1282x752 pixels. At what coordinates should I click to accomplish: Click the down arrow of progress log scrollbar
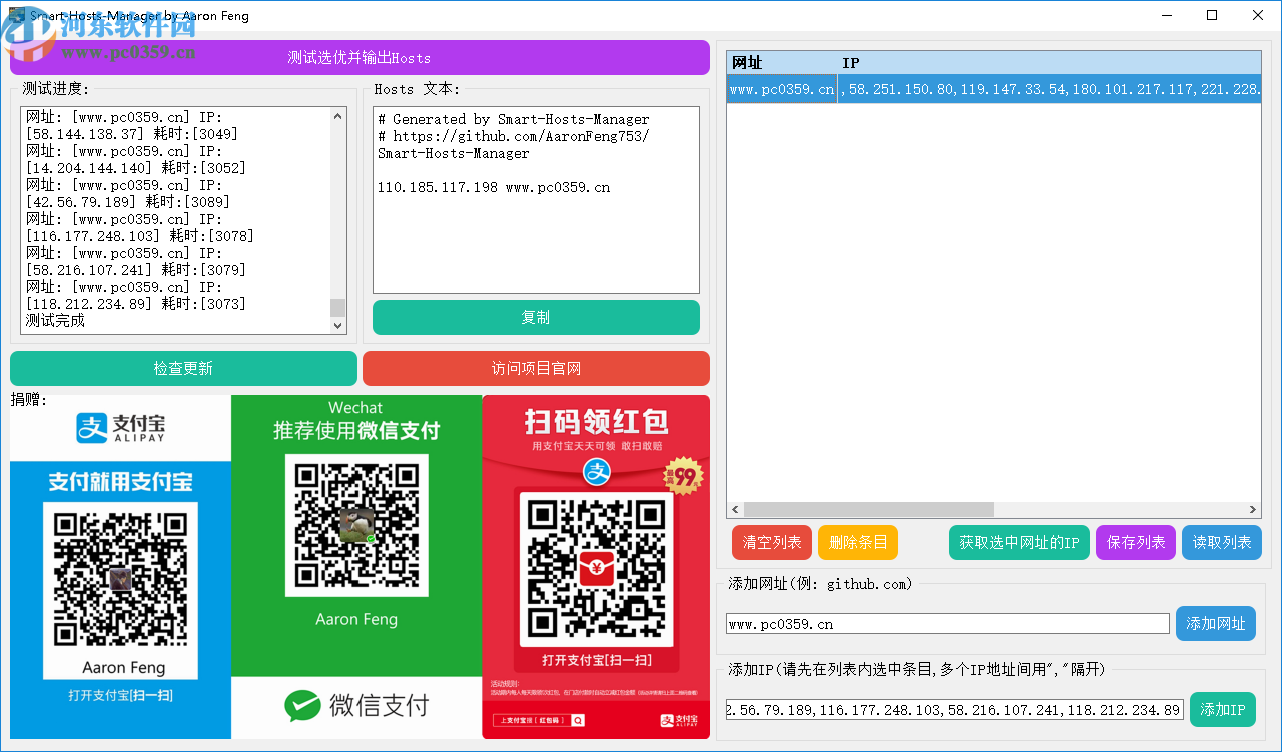[x=338, y=325]
